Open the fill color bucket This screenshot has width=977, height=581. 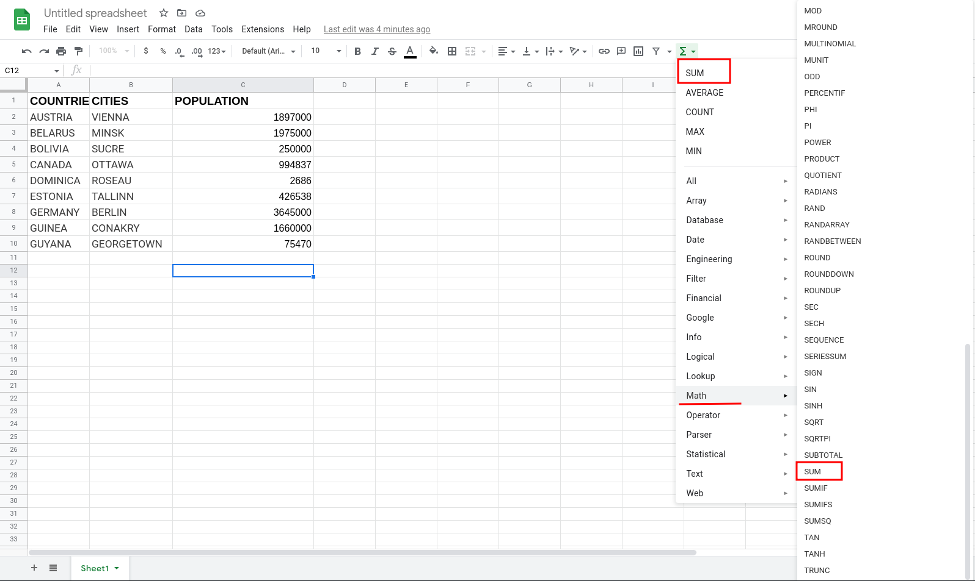(434, 51)
